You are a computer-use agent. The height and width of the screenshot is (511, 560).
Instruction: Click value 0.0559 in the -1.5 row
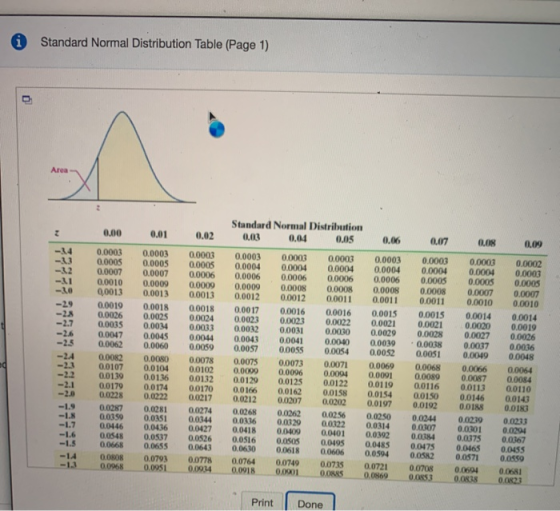512,458
